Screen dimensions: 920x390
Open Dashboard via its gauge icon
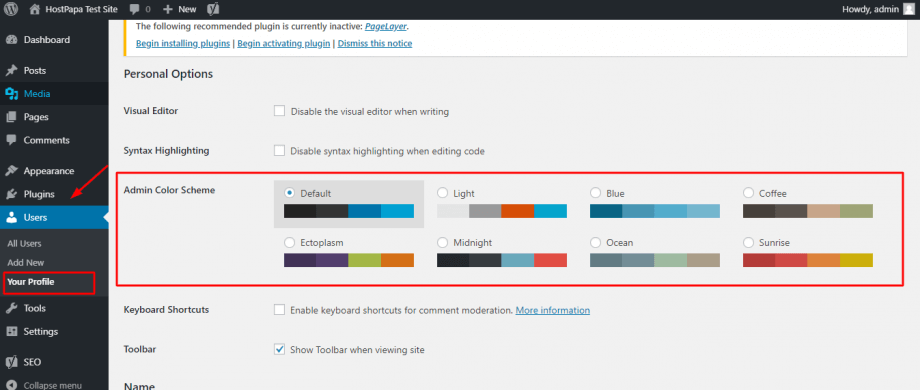(11, 40)
